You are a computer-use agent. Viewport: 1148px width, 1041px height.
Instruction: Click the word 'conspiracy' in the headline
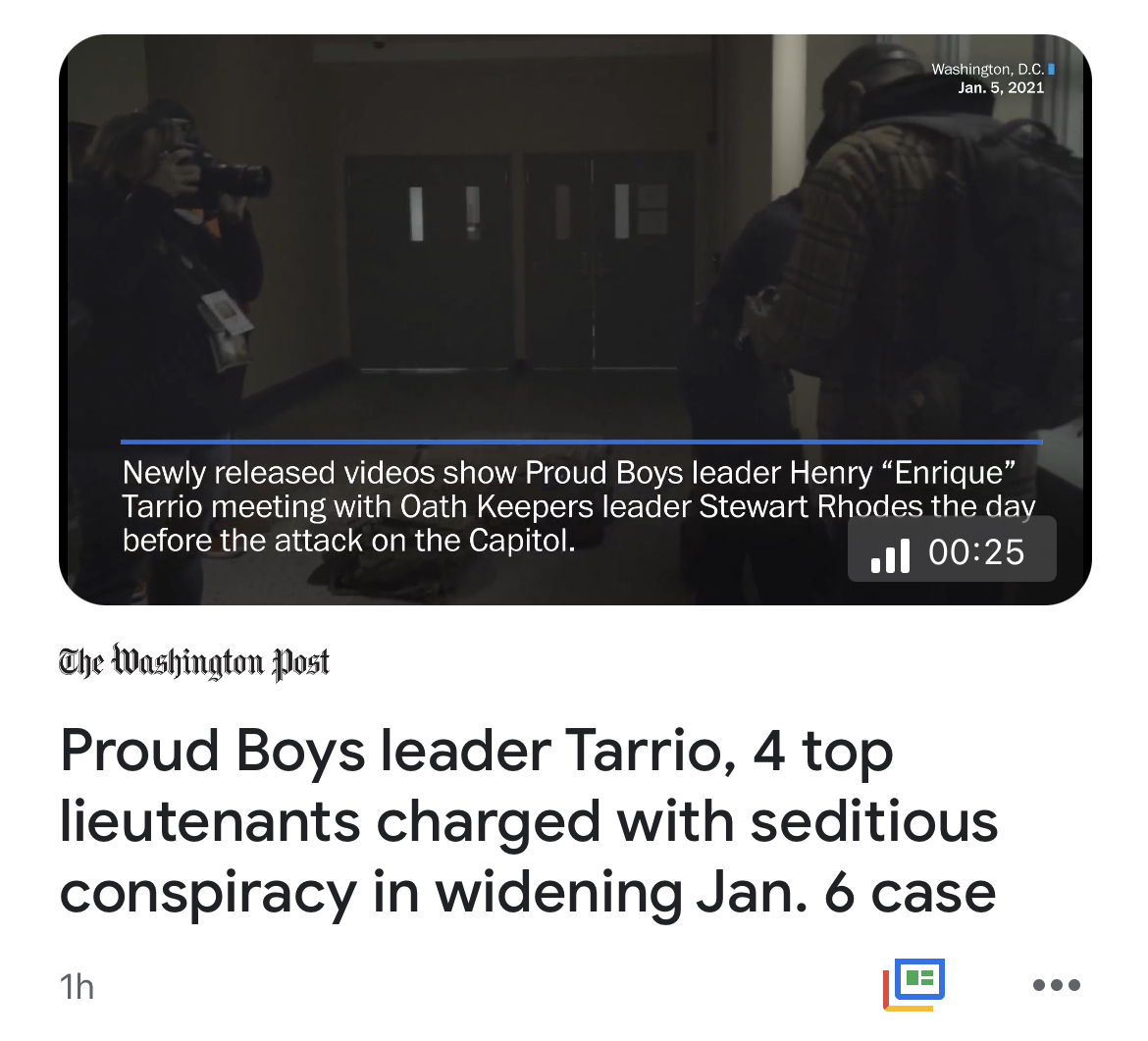coord(208,893)
